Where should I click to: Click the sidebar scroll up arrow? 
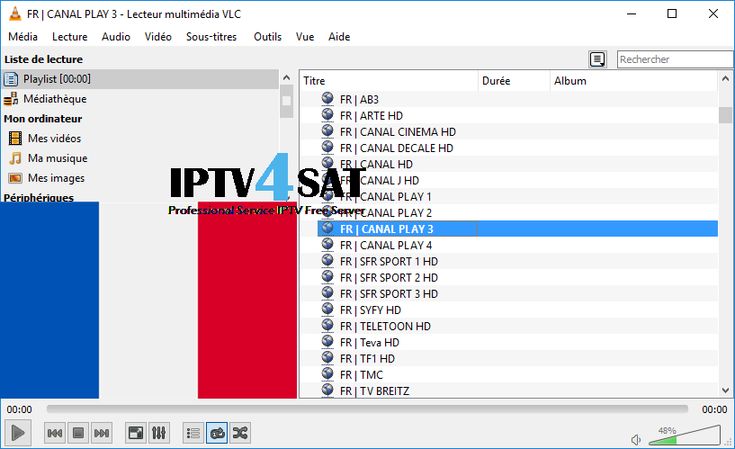pyautogui.click(x=286, y=77)
